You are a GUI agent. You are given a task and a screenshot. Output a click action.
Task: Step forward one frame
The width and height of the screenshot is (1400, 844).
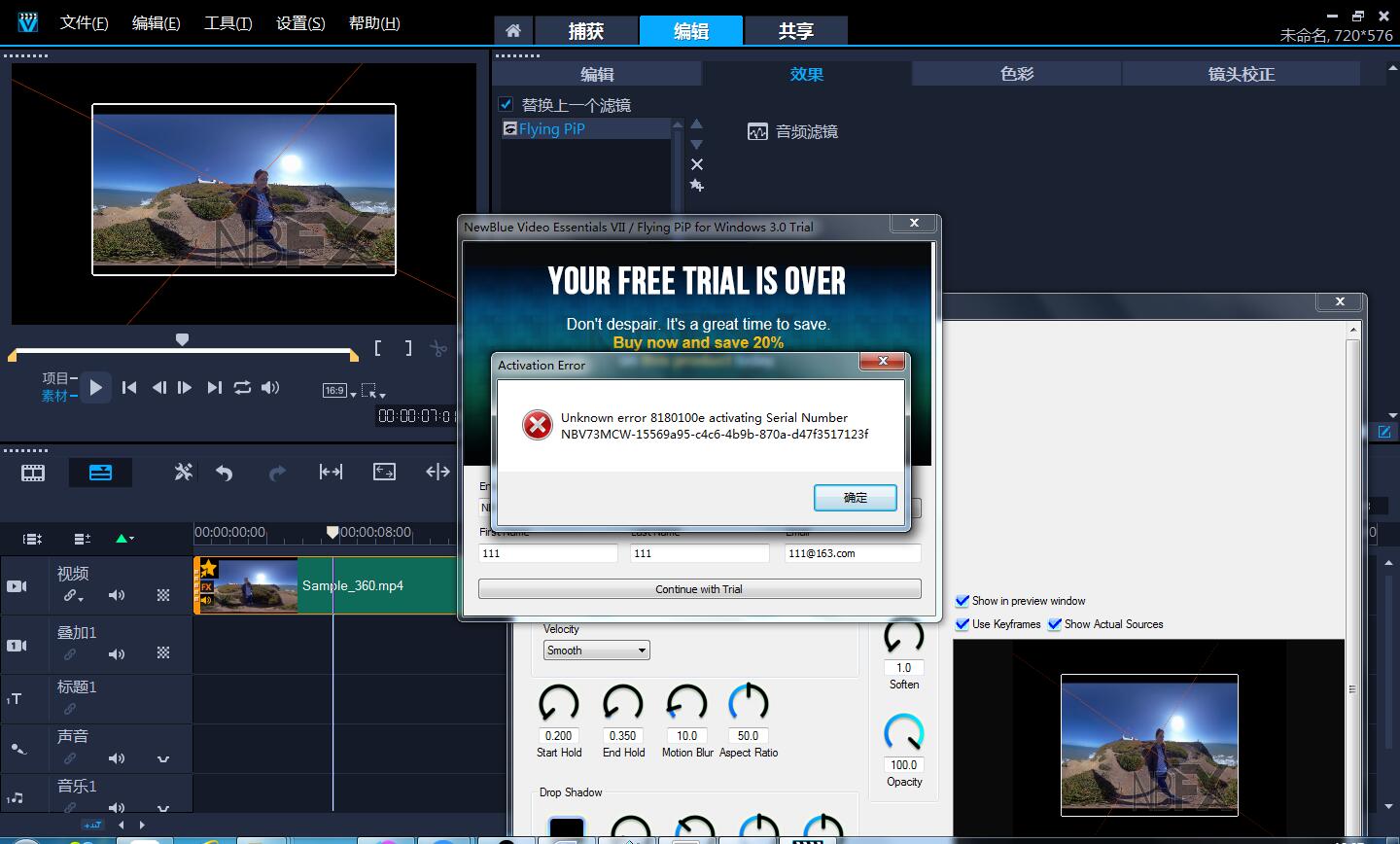(185, 387)
